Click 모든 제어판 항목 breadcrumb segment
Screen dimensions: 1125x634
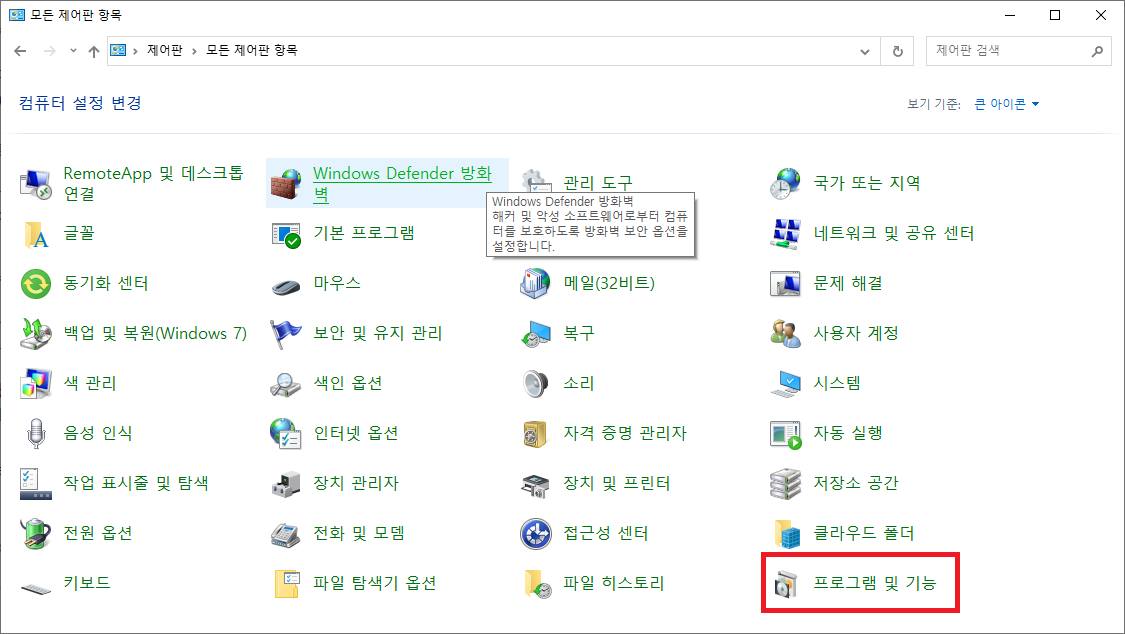pos(252,50)
